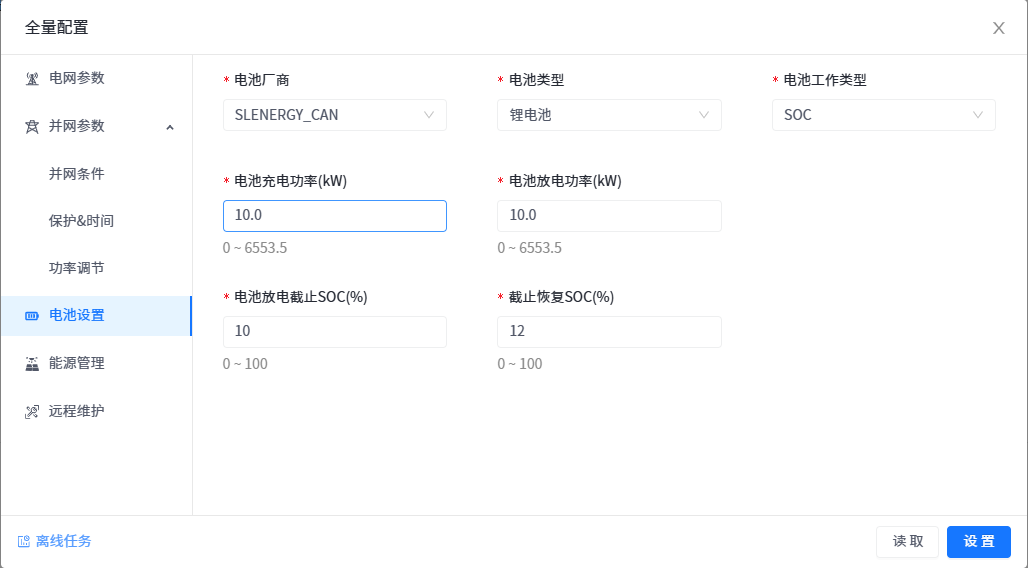1028x568 pixels.
Task: Click the grid parameters tower icon
Action: pos(32,79)
